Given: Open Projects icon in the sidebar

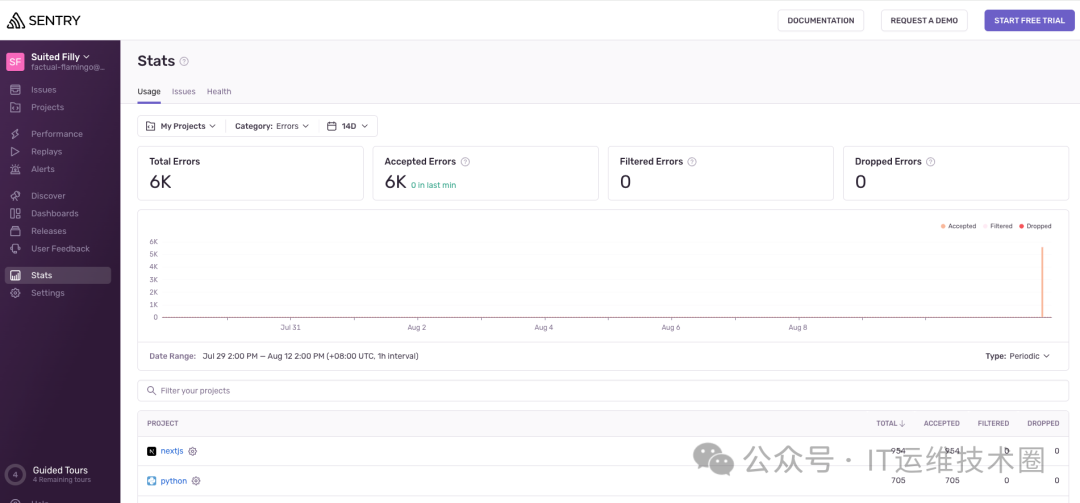Looking at the screenshot, I should (x=15, y=107).
